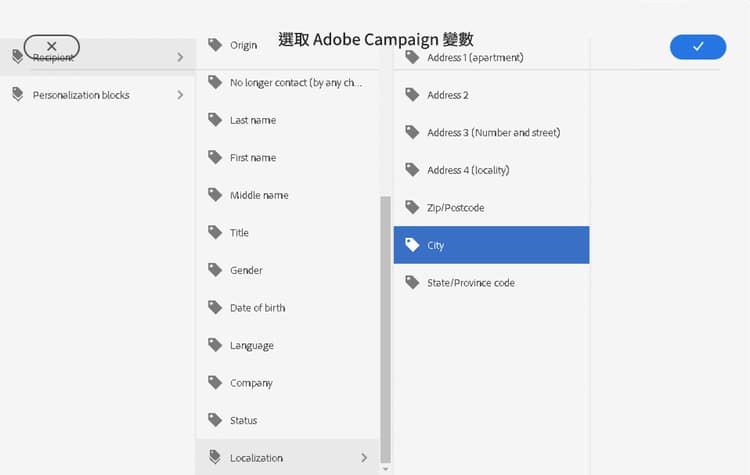Choose the Zip/Postcode field
This screenshot has height=475, width=750.
(x=491, y=208)
